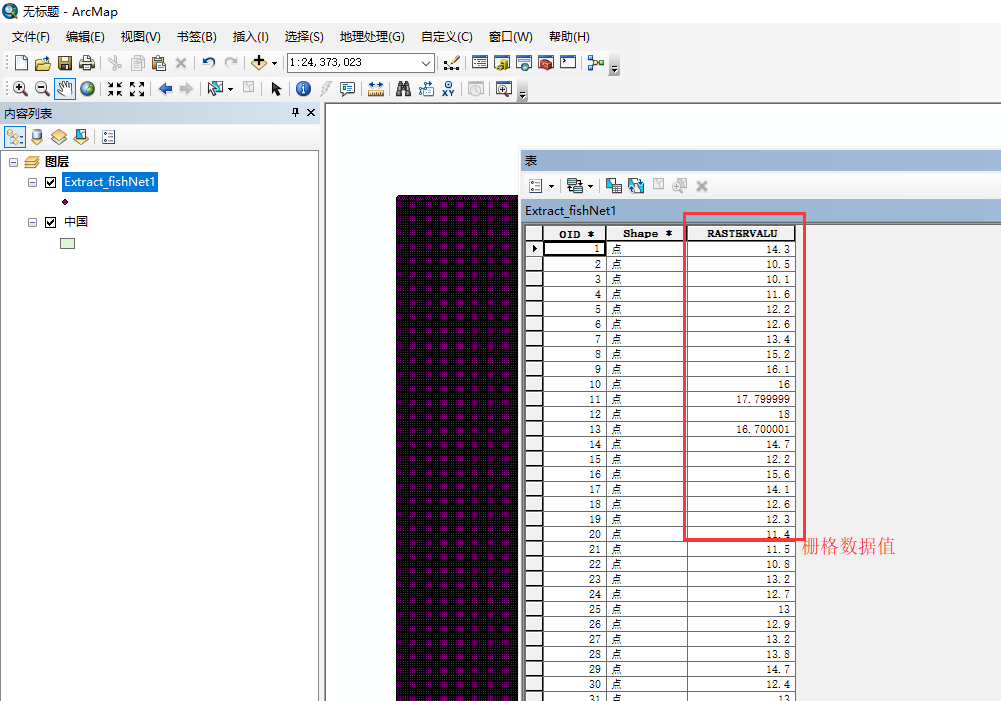Open the Table Options dropdown
Image resolution: width=1001 pixels, height=701 pixels.
pyautogui.click(x=541, y=186)
